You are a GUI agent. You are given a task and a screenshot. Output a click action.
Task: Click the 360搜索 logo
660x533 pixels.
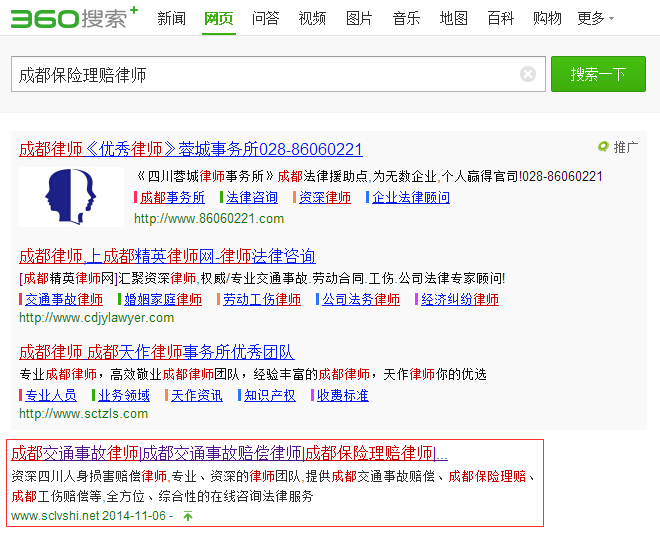70,18
